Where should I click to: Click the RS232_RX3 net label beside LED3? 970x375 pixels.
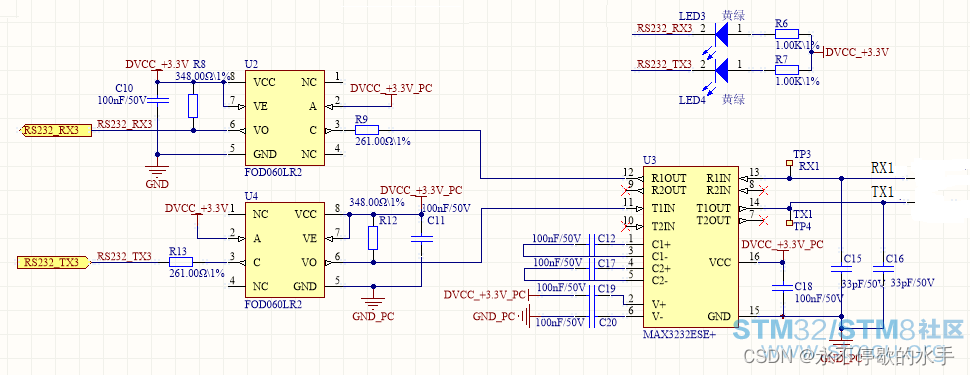[x=664, y=28]
